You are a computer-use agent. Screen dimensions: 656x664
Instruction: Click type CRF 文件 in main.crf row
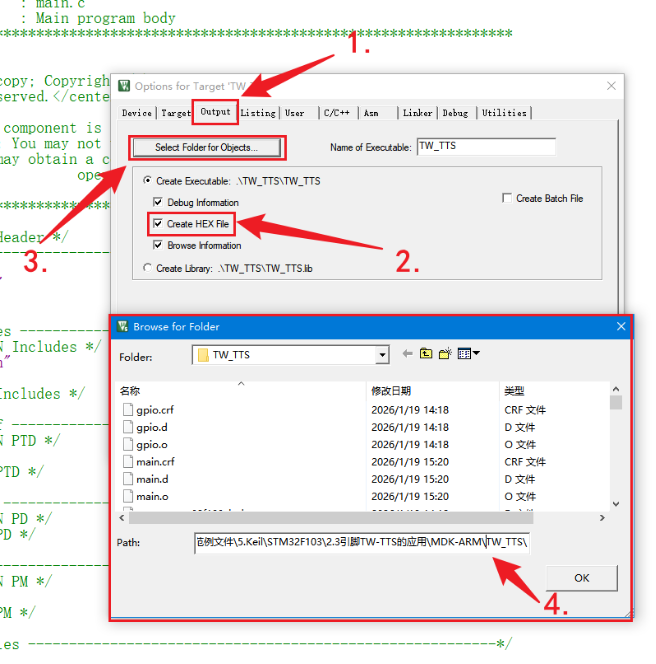525,462
